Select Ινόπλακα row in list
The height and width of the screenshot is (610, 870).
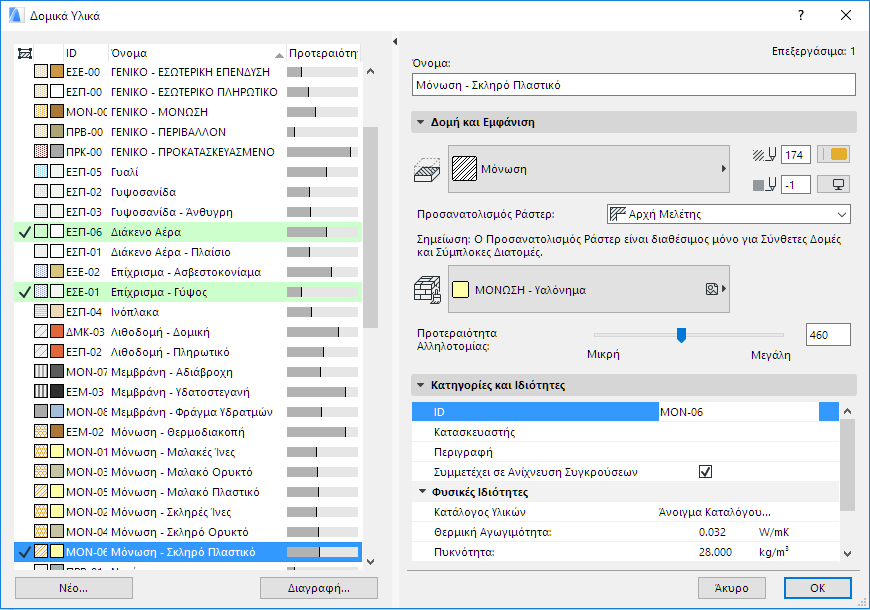point(188,312)
